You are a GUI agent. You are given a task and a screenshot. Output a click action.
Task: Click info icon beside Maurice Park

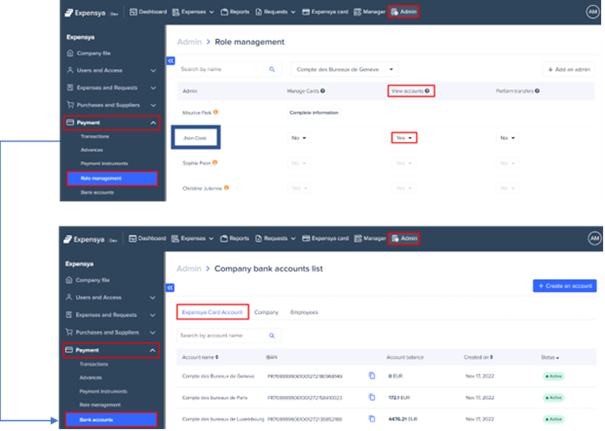click(216, 111)
